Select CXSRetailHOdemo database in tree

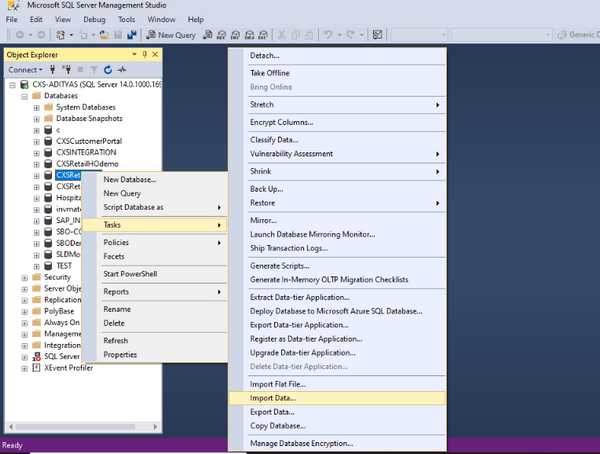[x=87, y=164]
